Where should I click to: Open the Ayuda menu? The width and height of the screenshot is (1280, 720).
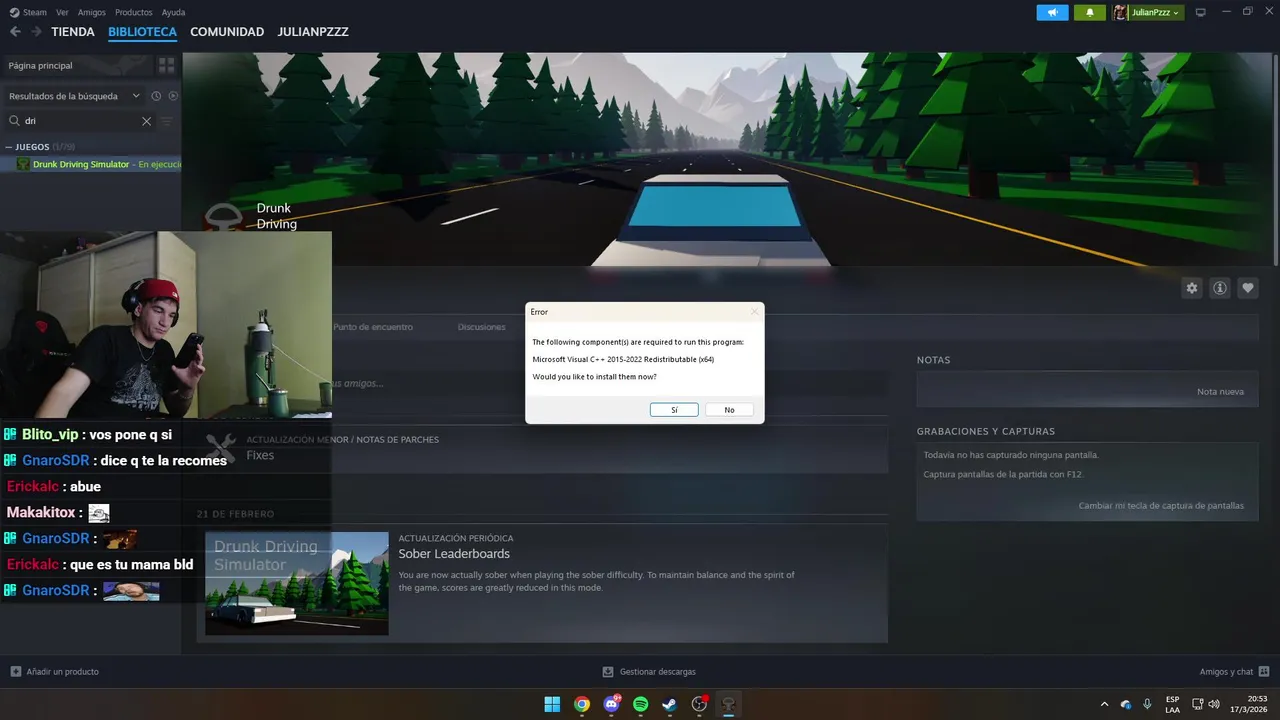173,12
